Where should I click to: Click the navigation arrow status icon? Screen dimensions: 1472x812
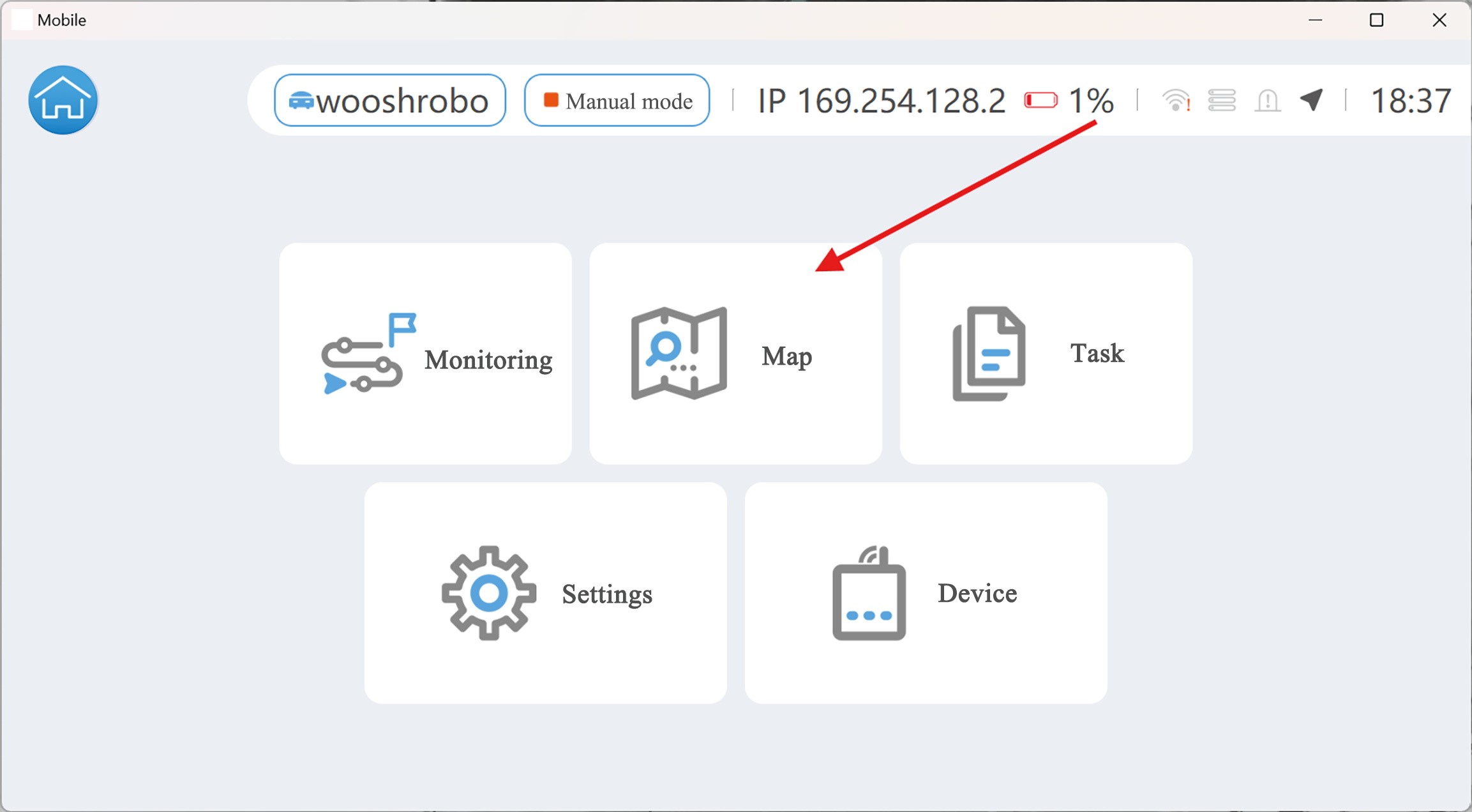point(1311,100)
